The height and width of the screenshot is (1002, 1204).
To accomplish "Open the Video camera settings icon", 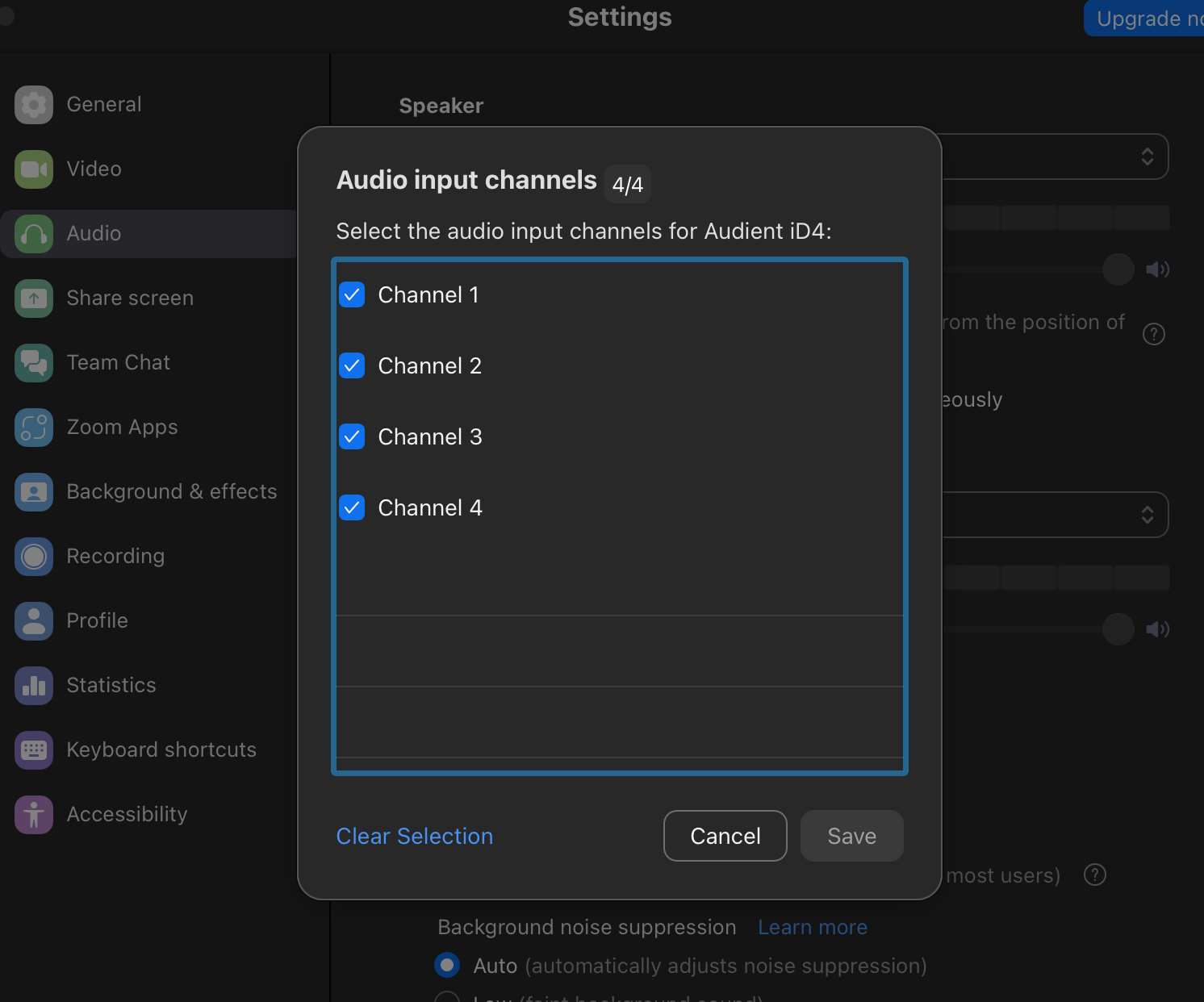I will [34, 169].
